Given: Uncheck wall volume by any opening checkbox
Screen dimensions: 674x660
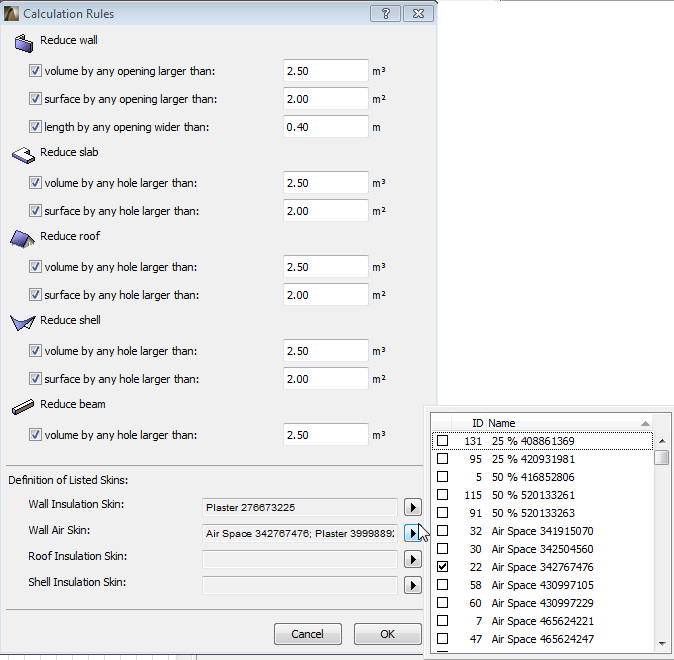Looking at the screenshot, I should click(35, 71).
